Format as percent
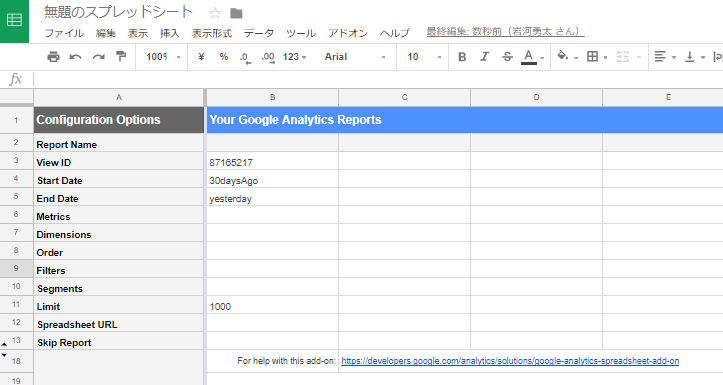The image size is (723, 385). 224,57
